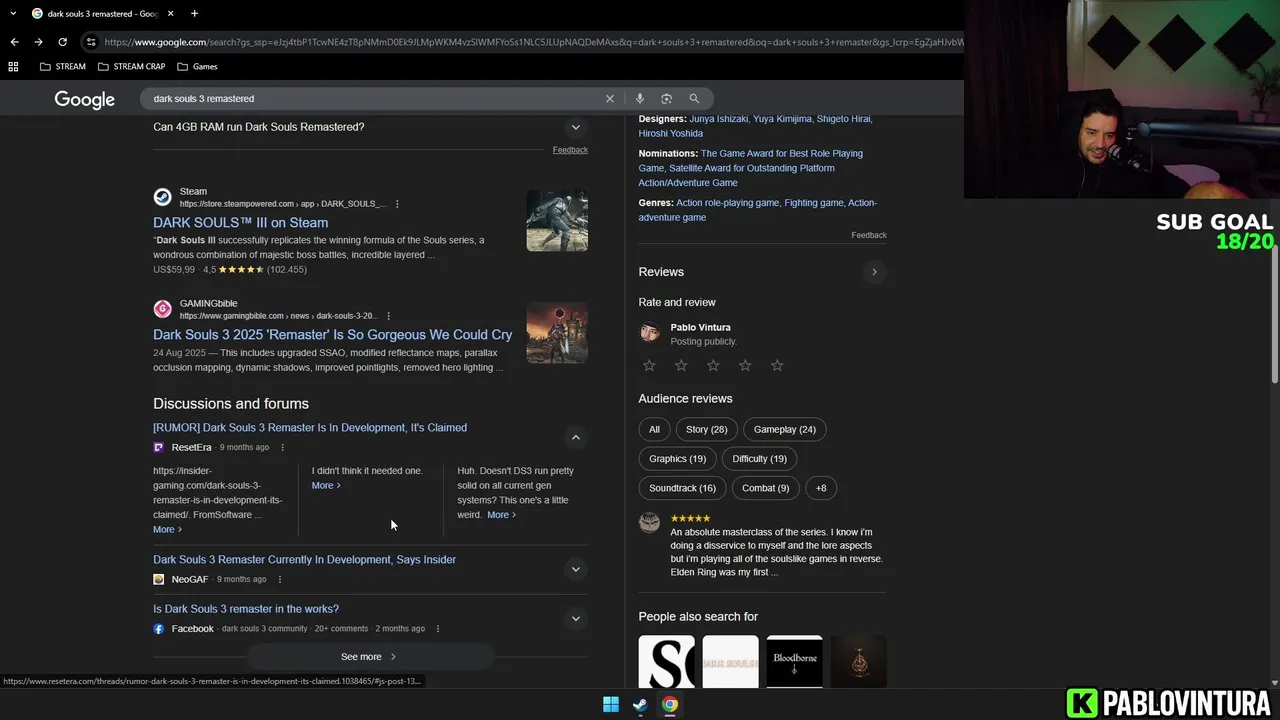Start voice search with microphone icon
The image size is (1280, 720).
click(639, 98)
